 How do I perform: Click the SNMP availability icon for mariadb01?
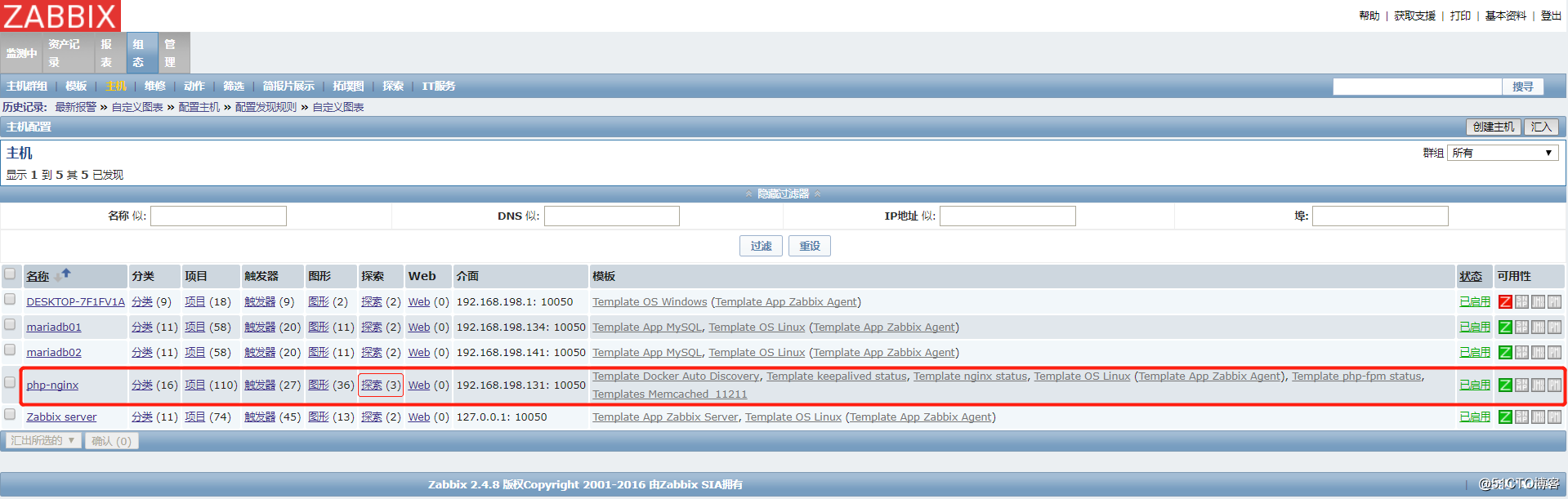(1521, 327)
